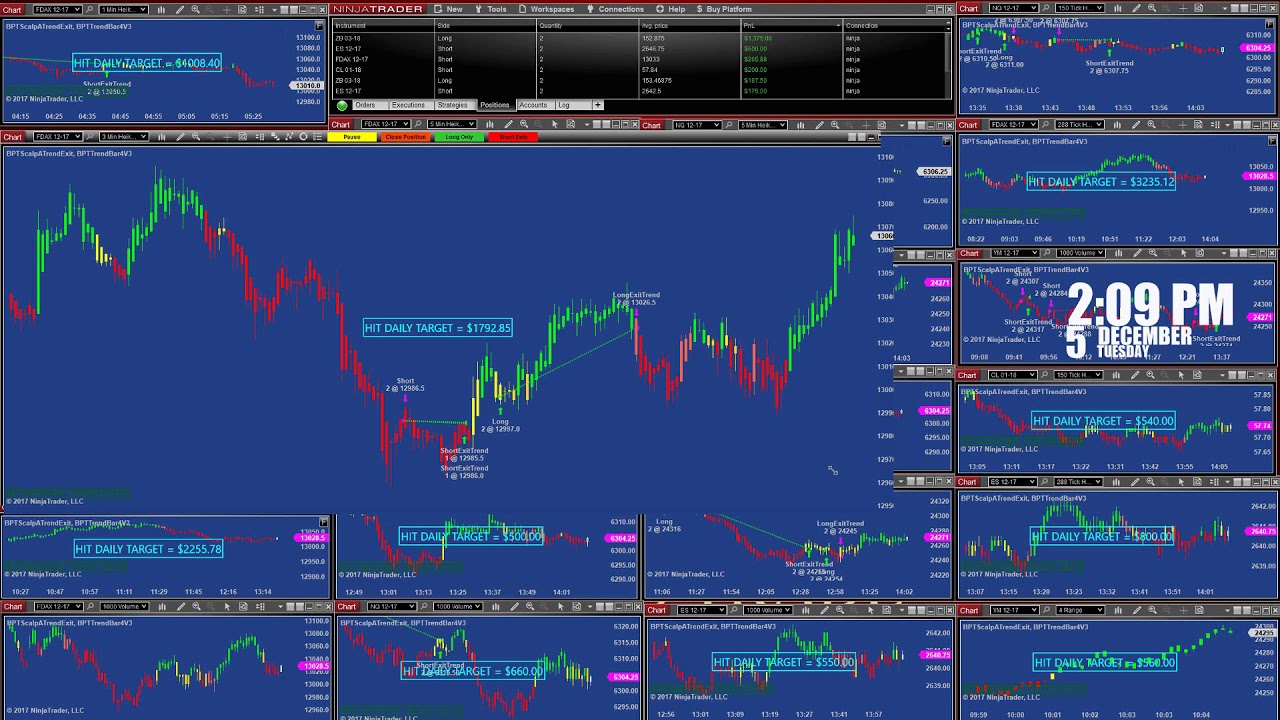The width and height of the screenshot is (1280, 720).
Task: Zoom in on the 5 Min NQ chart
Action: (835, 125)
